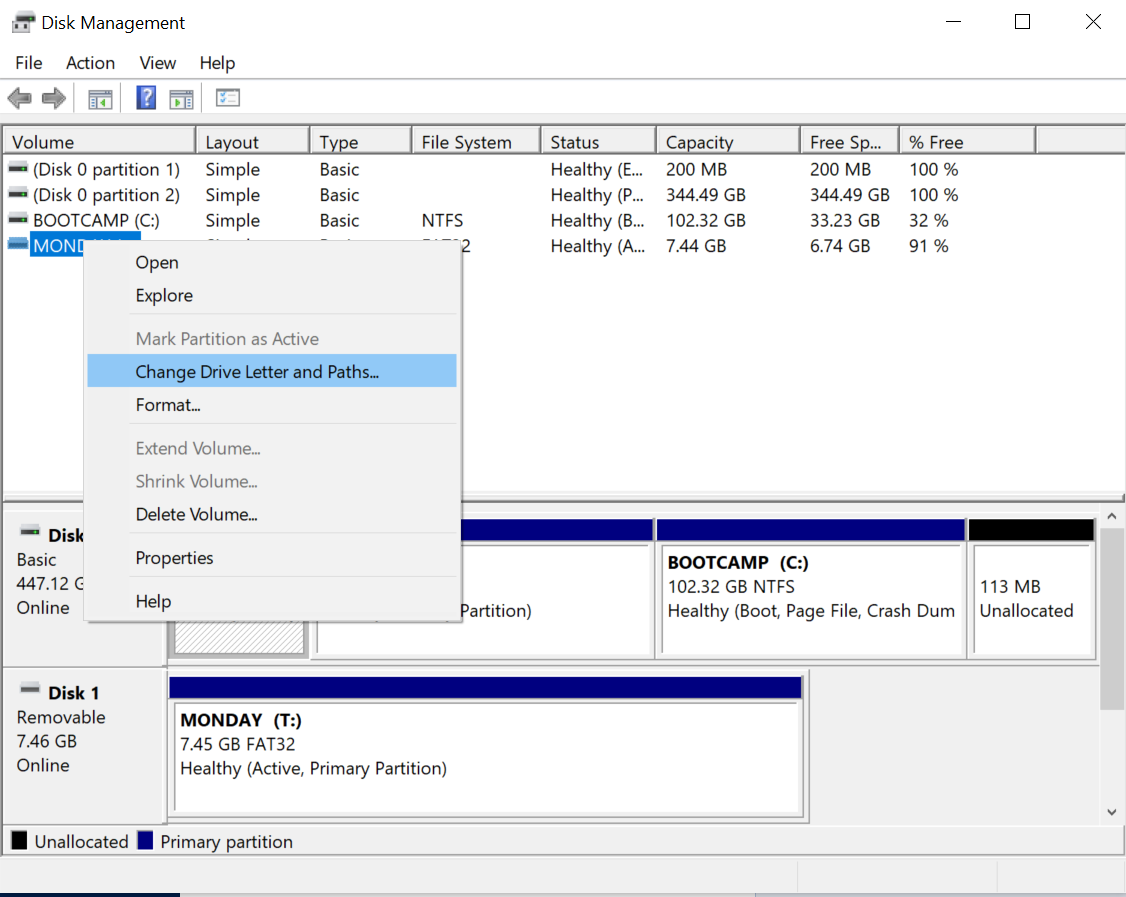The image size is (1126, 897).
Task: Click the drive icon beside BOOTCAMP (C:)
Action: click(x=18, y=219)
